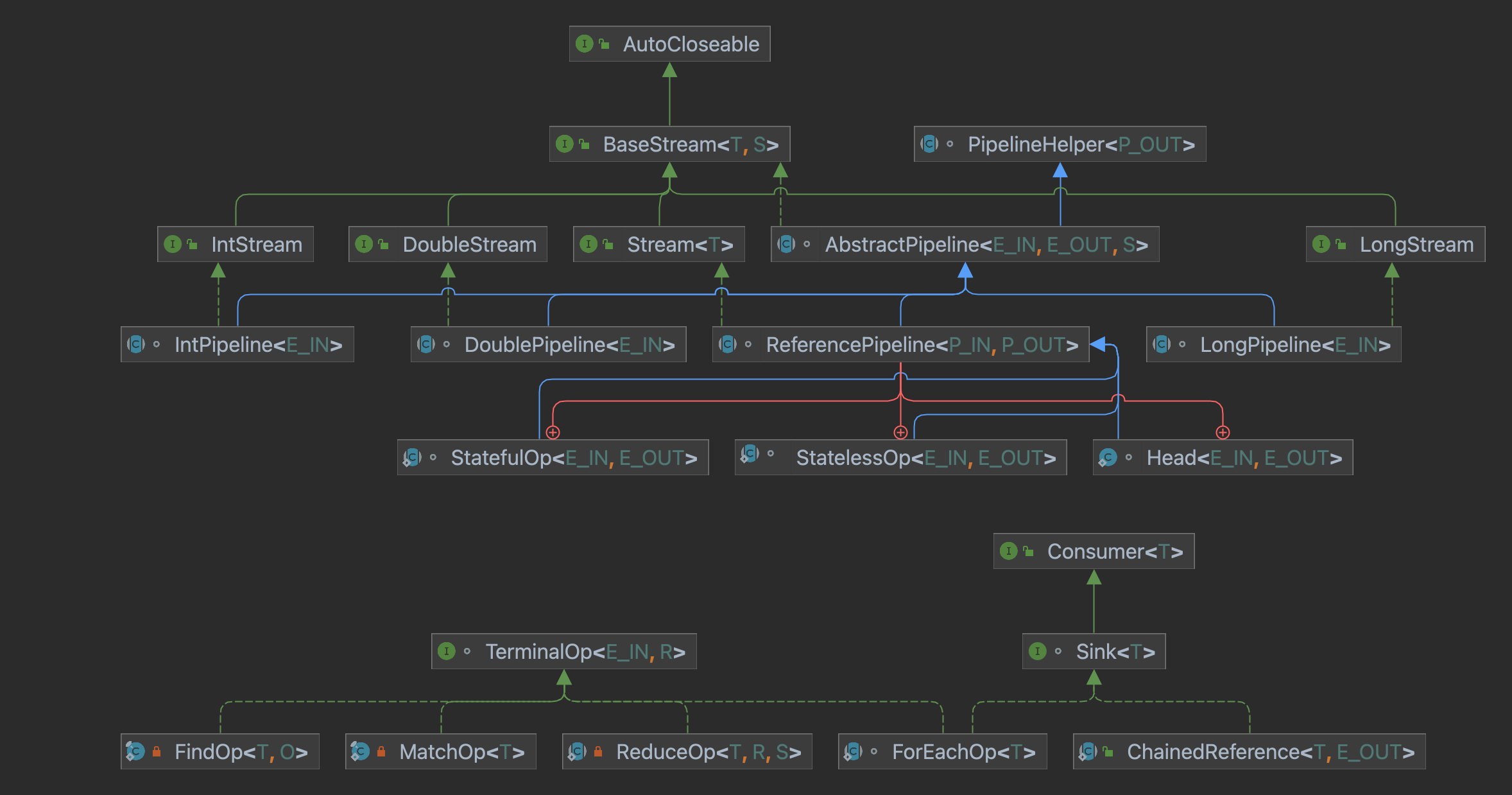Select the DoublePipeline<E_IN> node

point(569,345)
